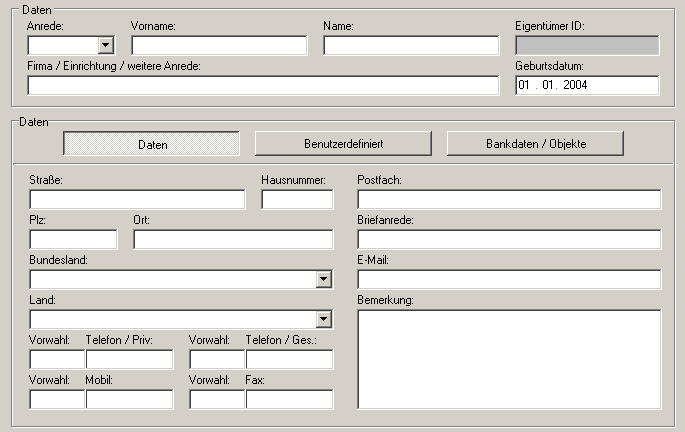Click the Postfach input field

coord(509,200)
